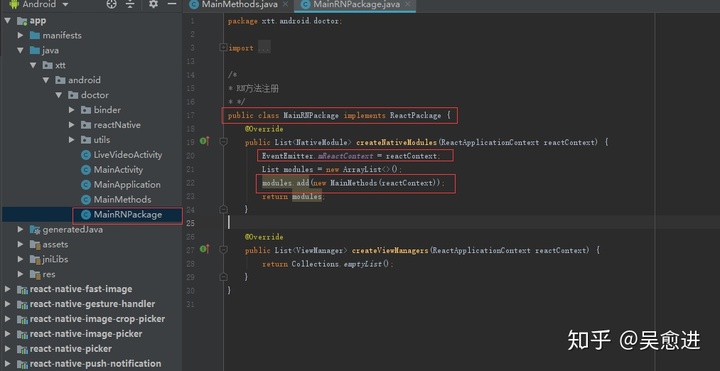Select MainRNPackage class in tree
Screen dimensions: 720x371
[128, 214]
